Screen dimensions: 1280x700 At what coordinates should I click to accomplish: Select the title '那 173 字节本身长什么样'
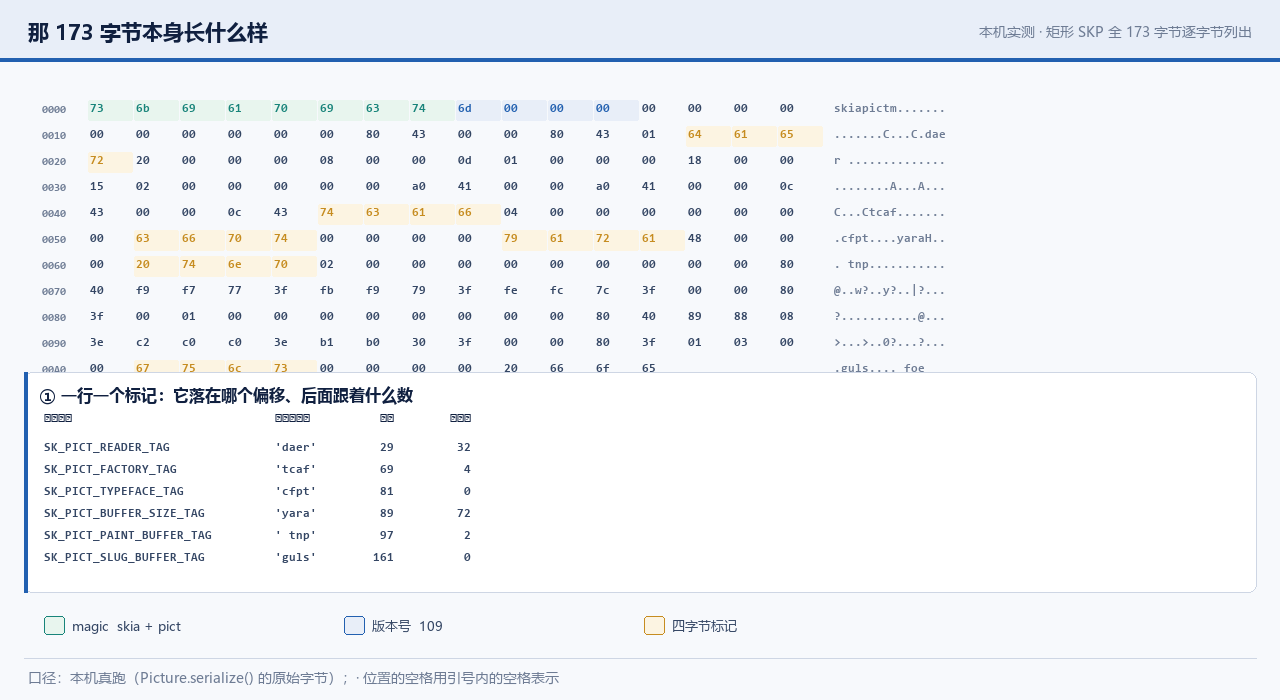coord(148,33)
